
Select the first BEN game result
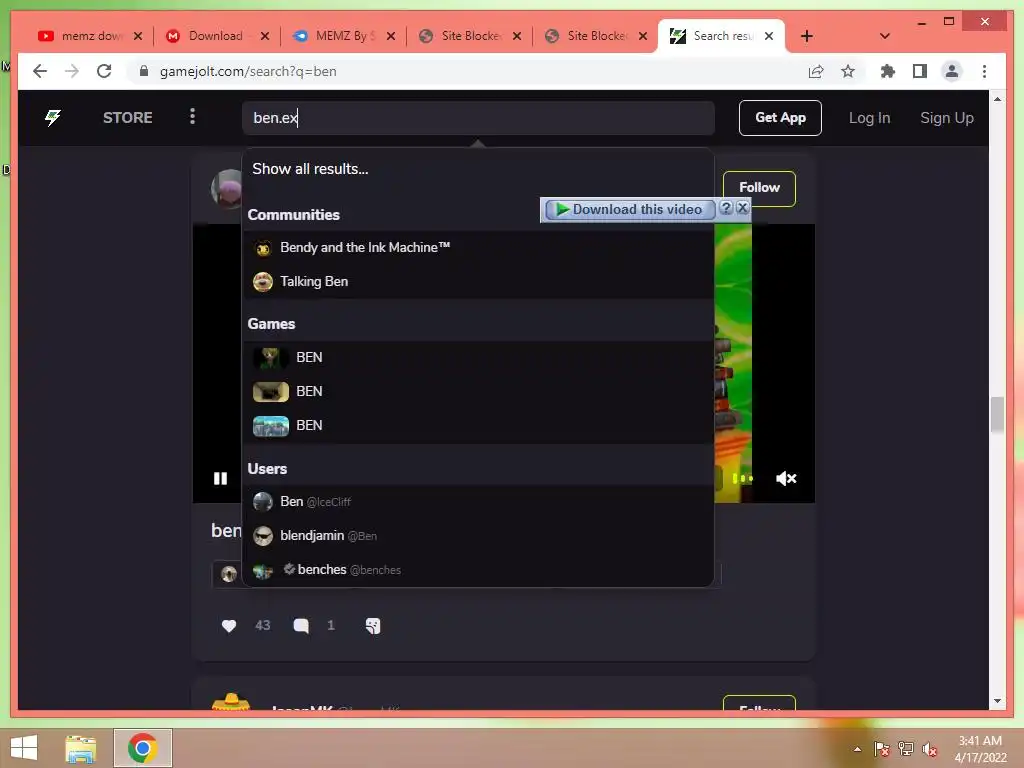click(x=478, y=357)
